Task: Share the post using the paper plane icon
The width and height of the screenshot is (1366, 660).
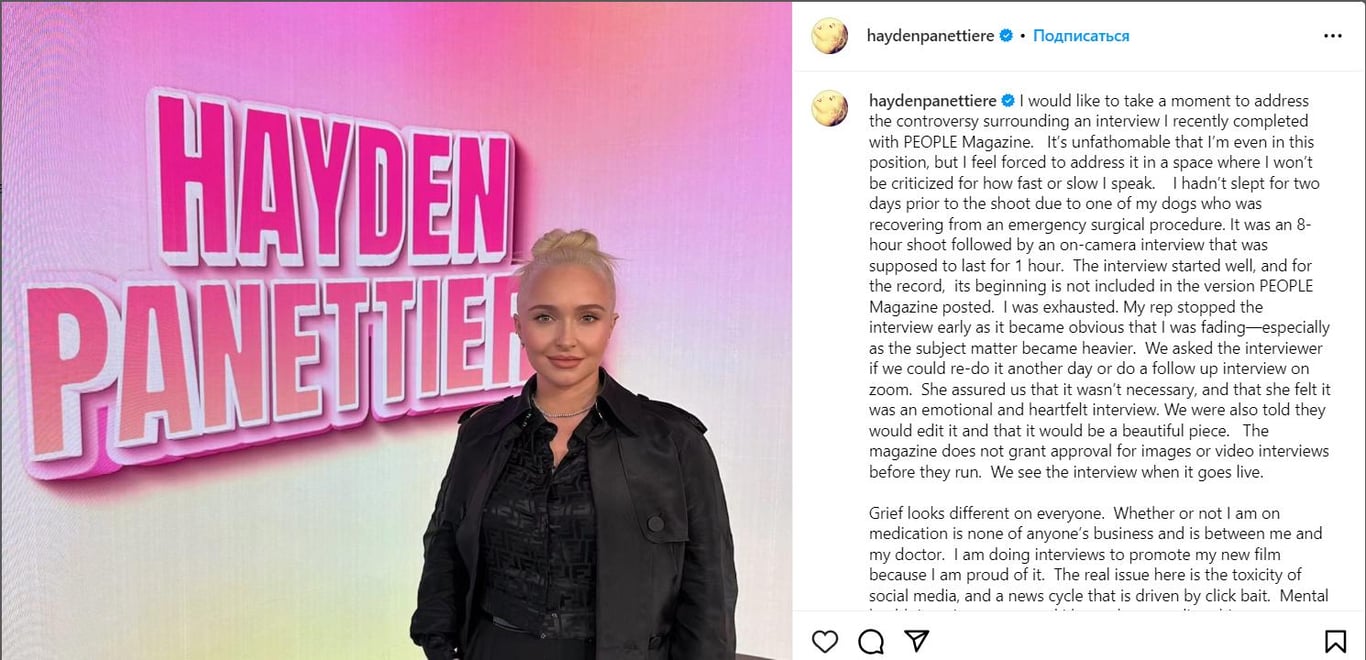Action: (917, 641)
